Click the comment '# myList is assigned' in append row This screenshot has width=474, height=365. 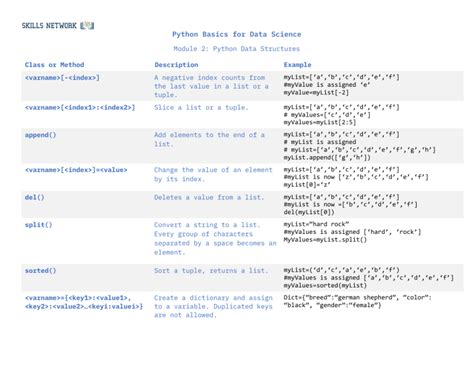320,142
